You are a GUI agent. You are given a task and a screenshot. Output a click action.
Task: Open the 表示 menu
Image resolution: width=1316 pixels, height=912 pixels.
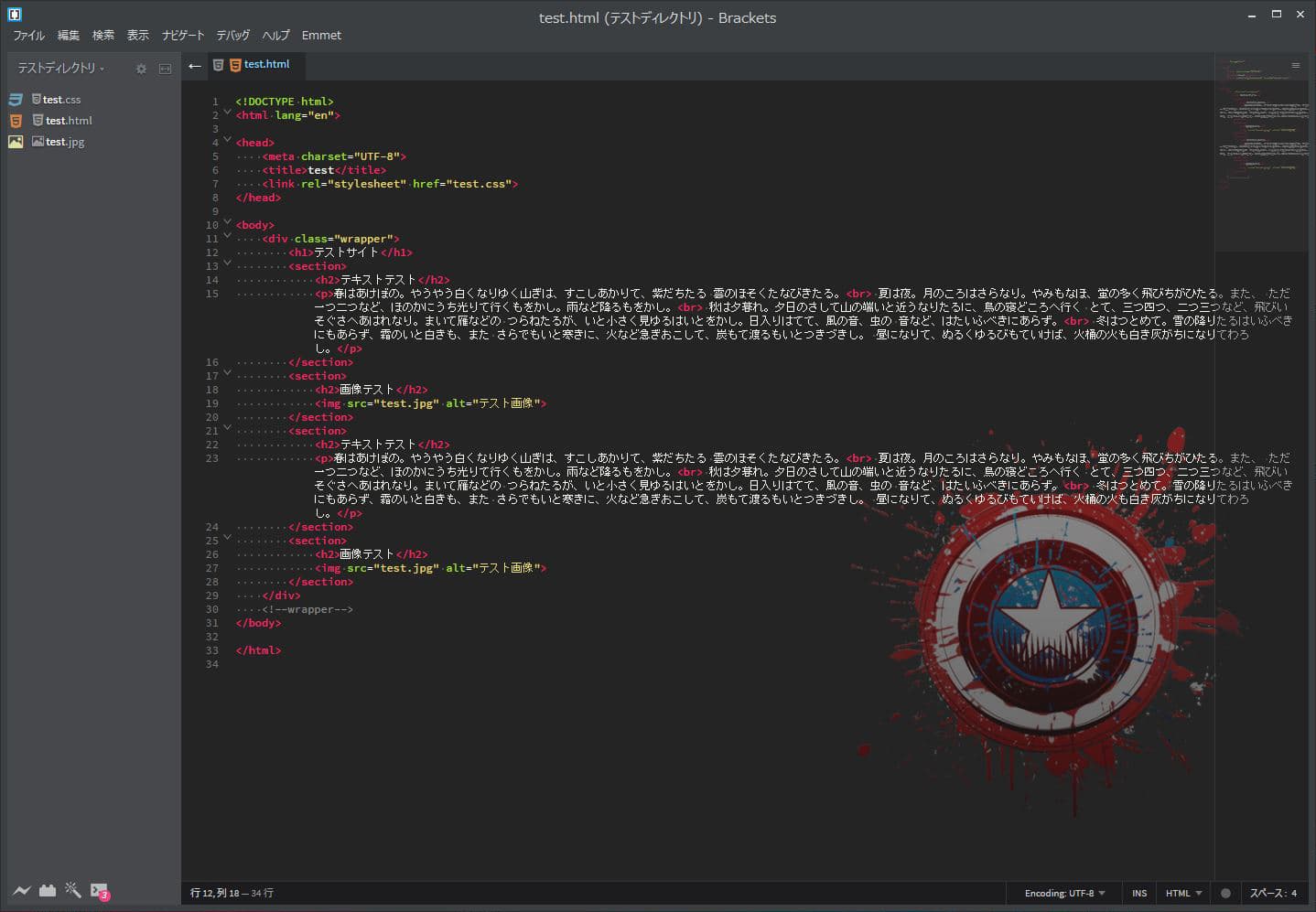click(x=138, y=36)
